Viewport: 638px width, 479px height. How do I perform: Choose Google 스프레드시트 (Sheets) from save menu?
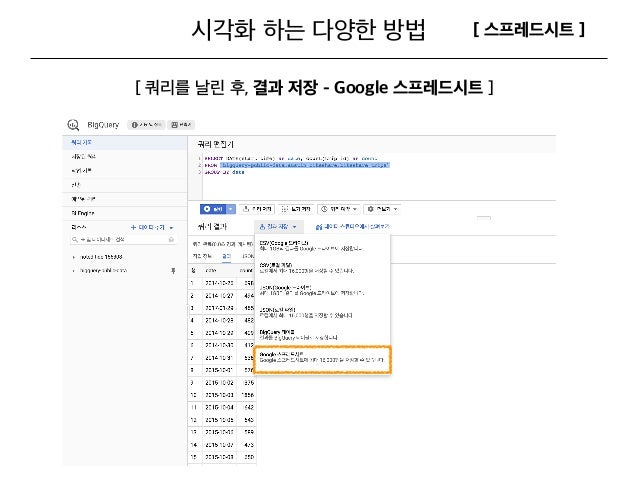click(322, 359)
